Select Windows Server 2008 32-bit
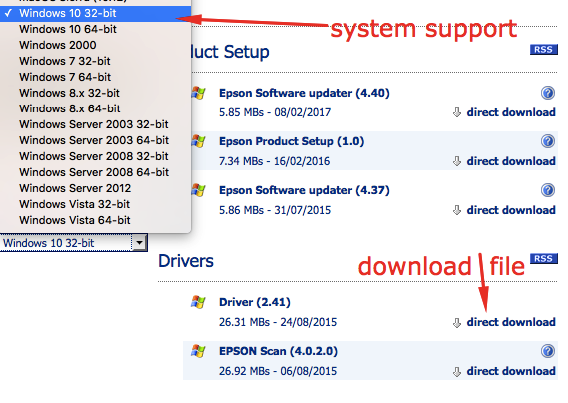Screen dimensions: 568x403 point(95,156)
